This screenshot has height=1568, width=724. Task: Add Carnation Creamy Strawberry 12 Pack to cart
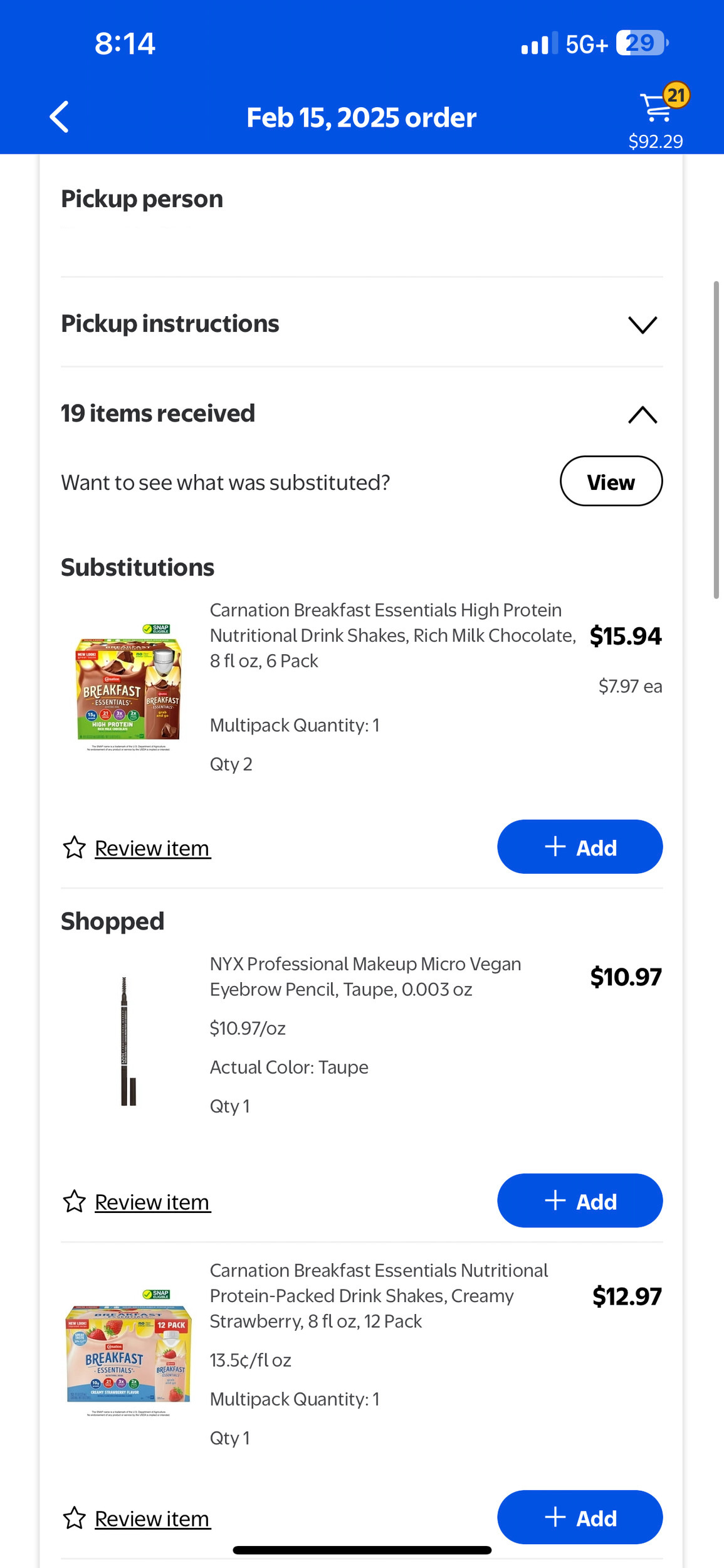click(580, 1517)
